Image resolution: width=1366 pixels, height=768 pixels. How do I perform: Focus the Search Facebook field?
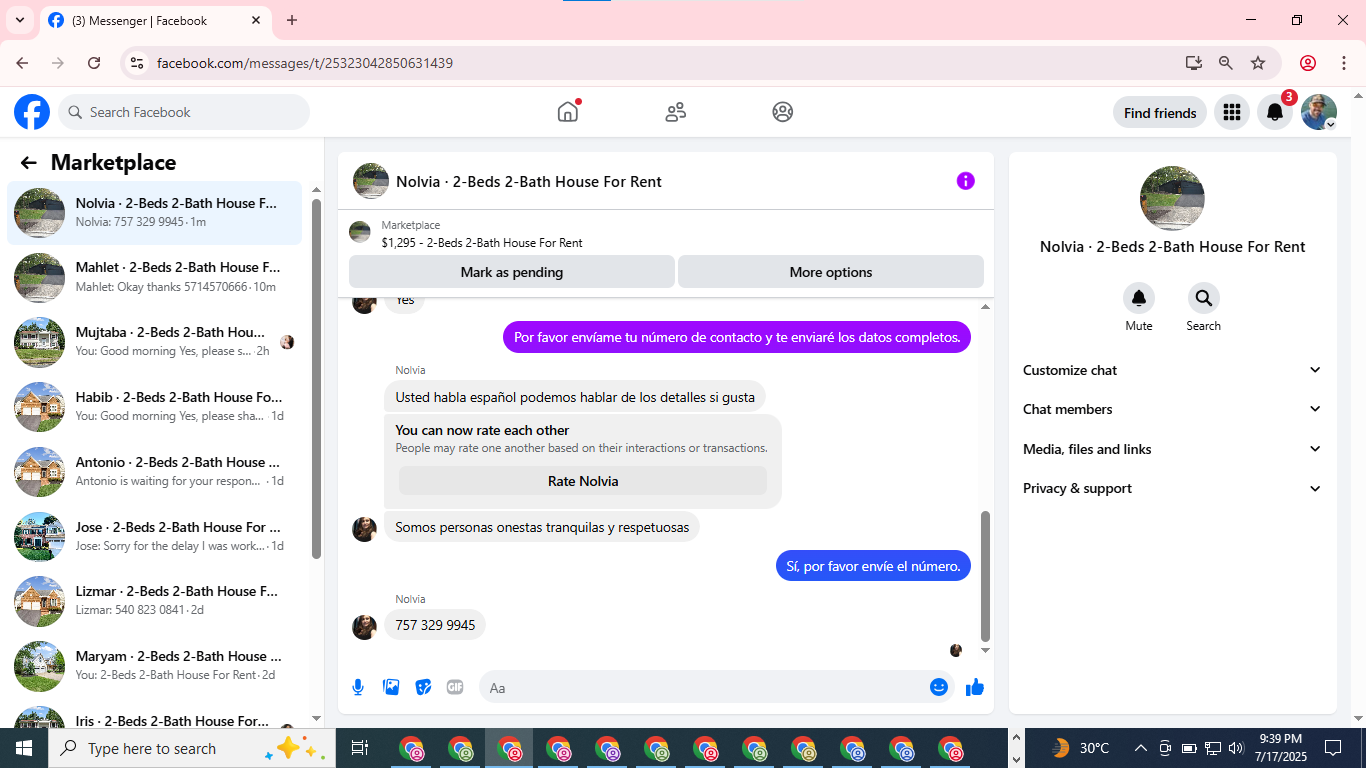tap(184, 112)
